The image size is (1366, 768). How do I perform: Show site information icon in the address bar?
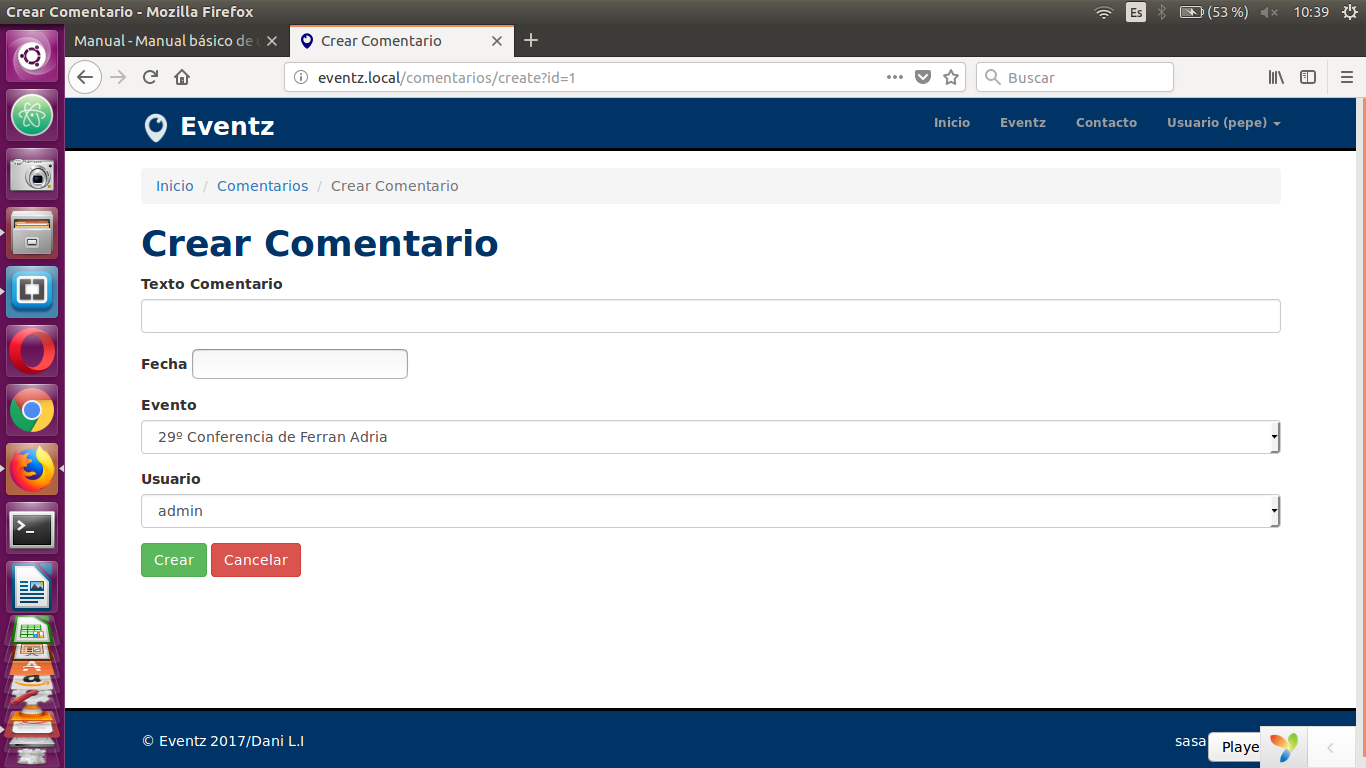(301, 77)
